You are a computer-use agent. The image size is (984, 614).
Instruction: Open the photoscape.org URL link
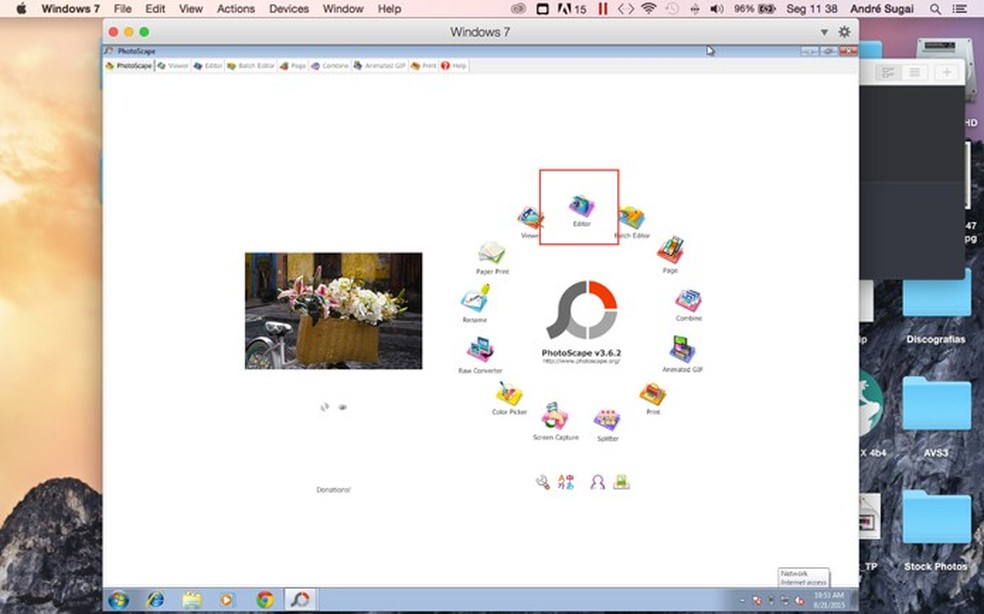coord(581,361)
